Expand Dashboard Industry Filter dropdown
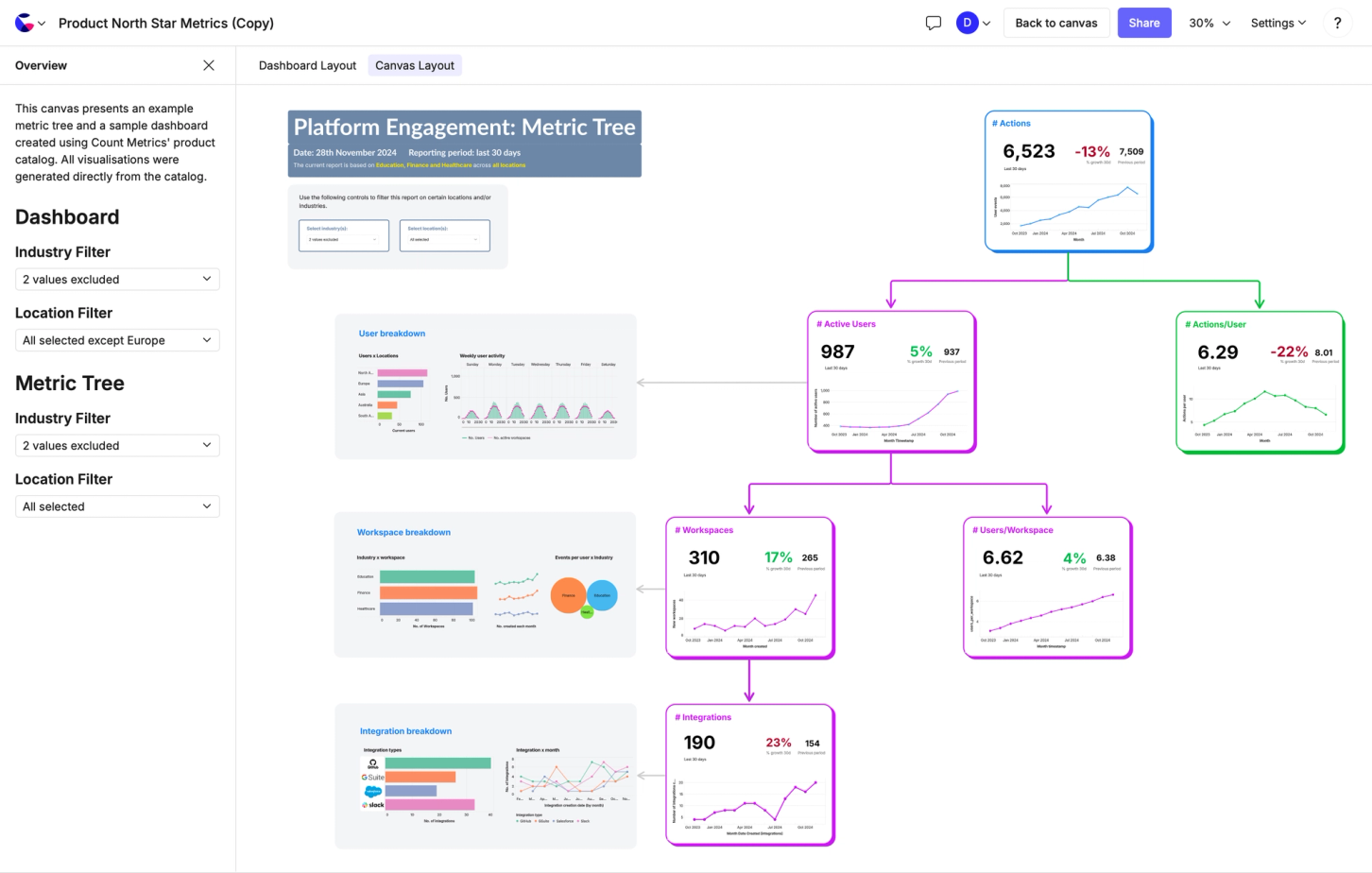1372x873 pixels. [x=117, y=280]
